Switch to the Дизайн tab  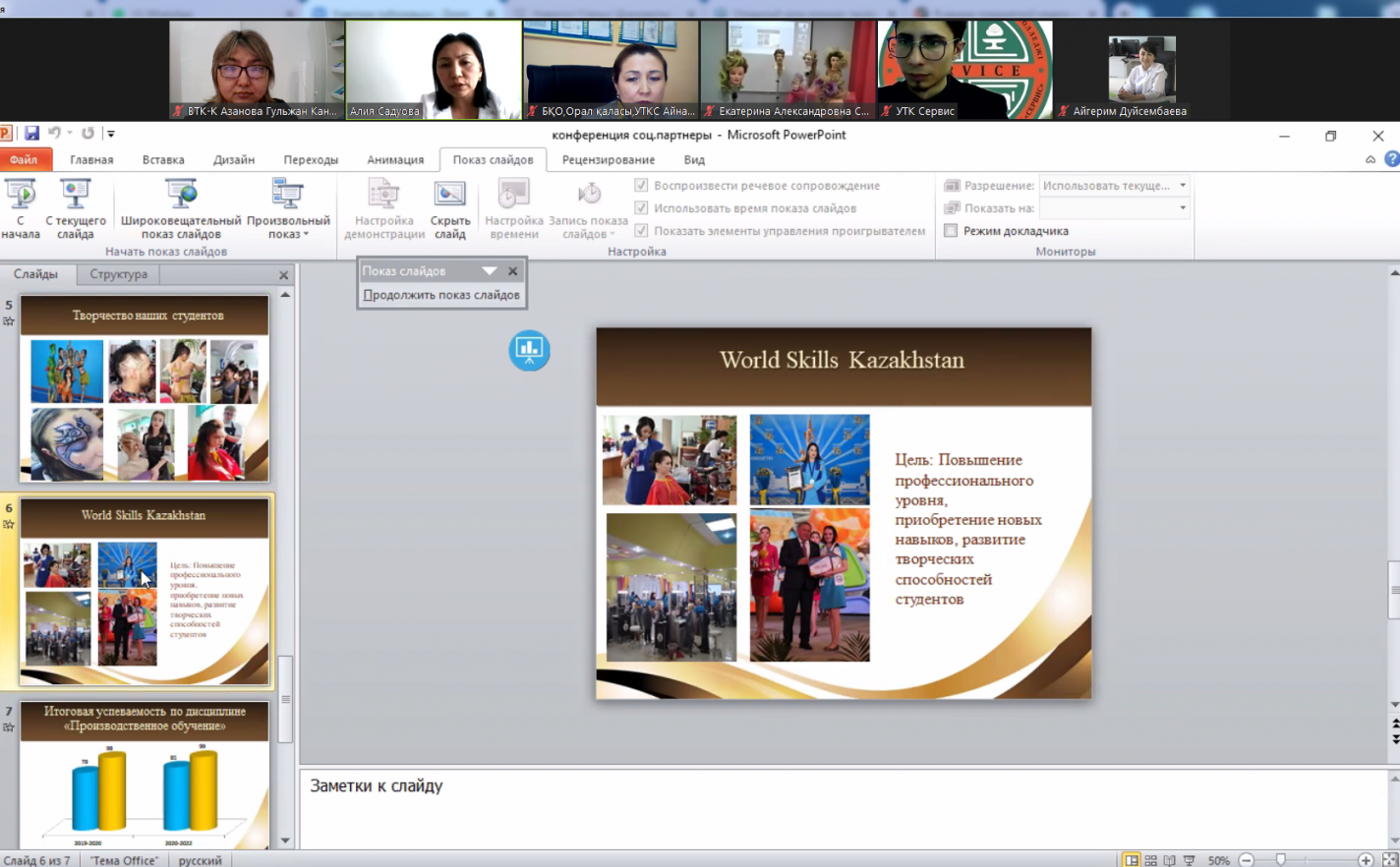[x=234, y=159]
